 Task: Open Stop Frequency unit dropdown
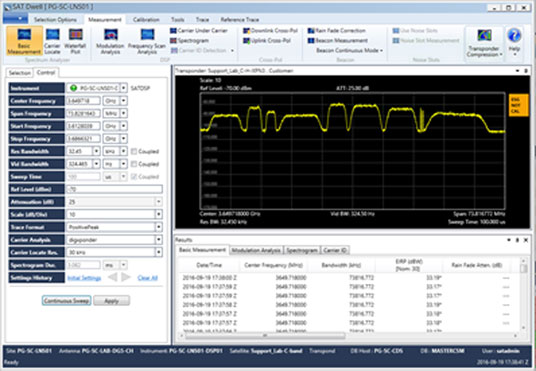(123, 139)
